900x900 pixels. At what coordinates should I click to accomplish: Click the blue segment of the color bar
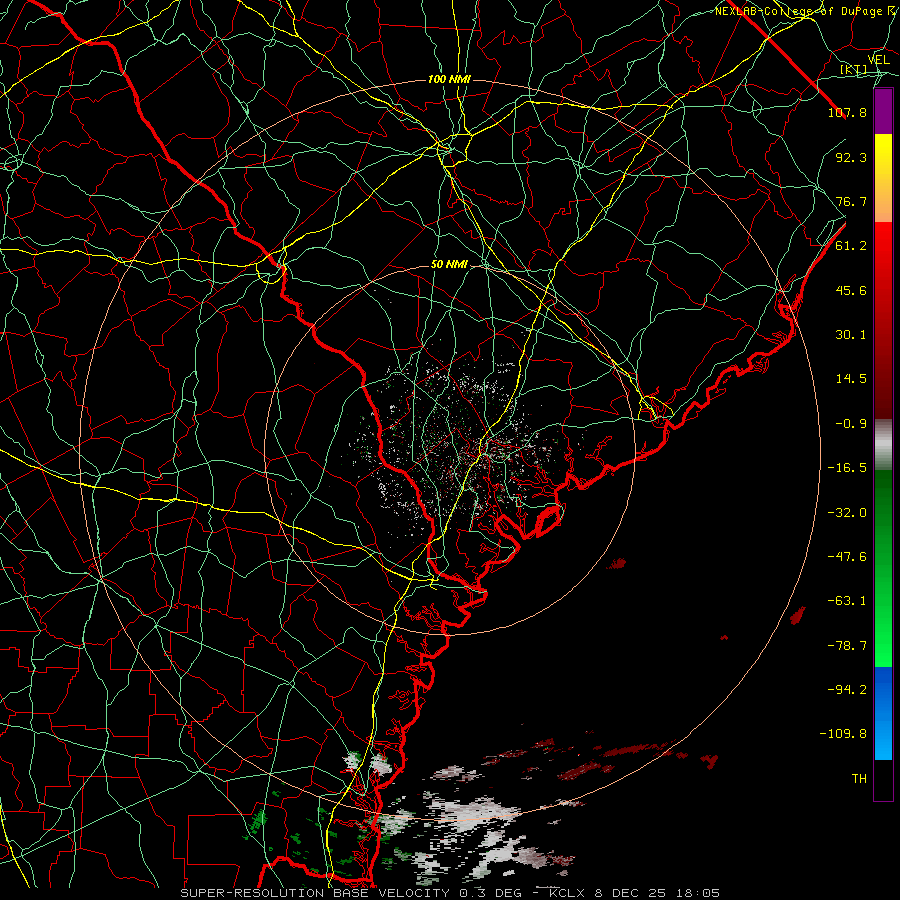[x=883, y=713]
